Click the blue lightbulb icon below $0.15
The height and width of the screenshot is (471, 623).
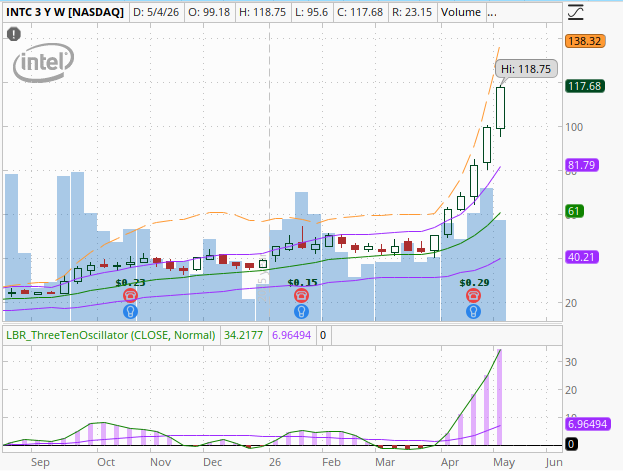[302, 311]
